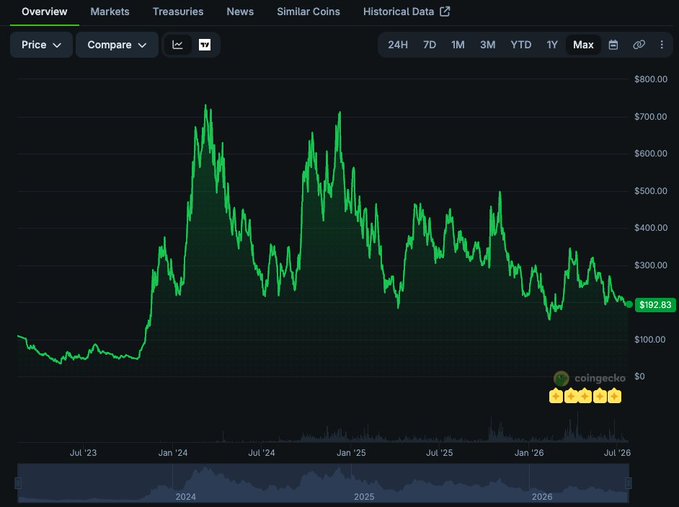Select the 1M time range
Viewport: 679px width, 507px height.
click(x=458, y=45)
